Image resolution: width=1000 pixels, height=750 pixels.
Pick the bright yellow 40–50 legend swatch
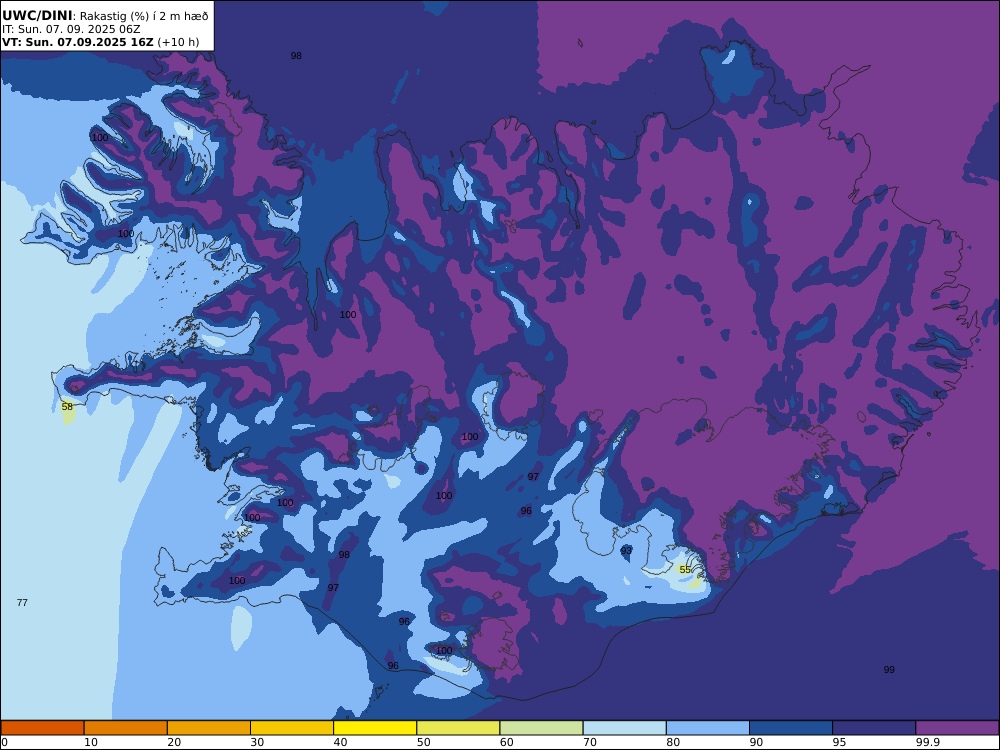point(375,728)
